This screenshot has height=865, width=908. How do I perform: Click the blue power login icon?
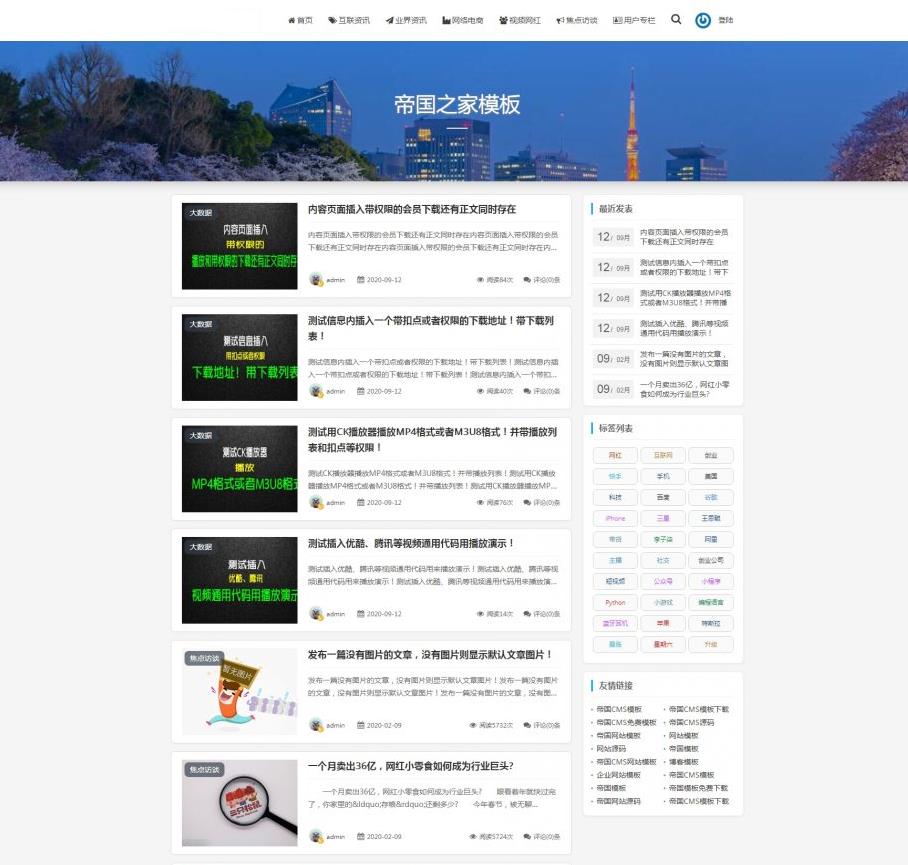coord(704,19)
